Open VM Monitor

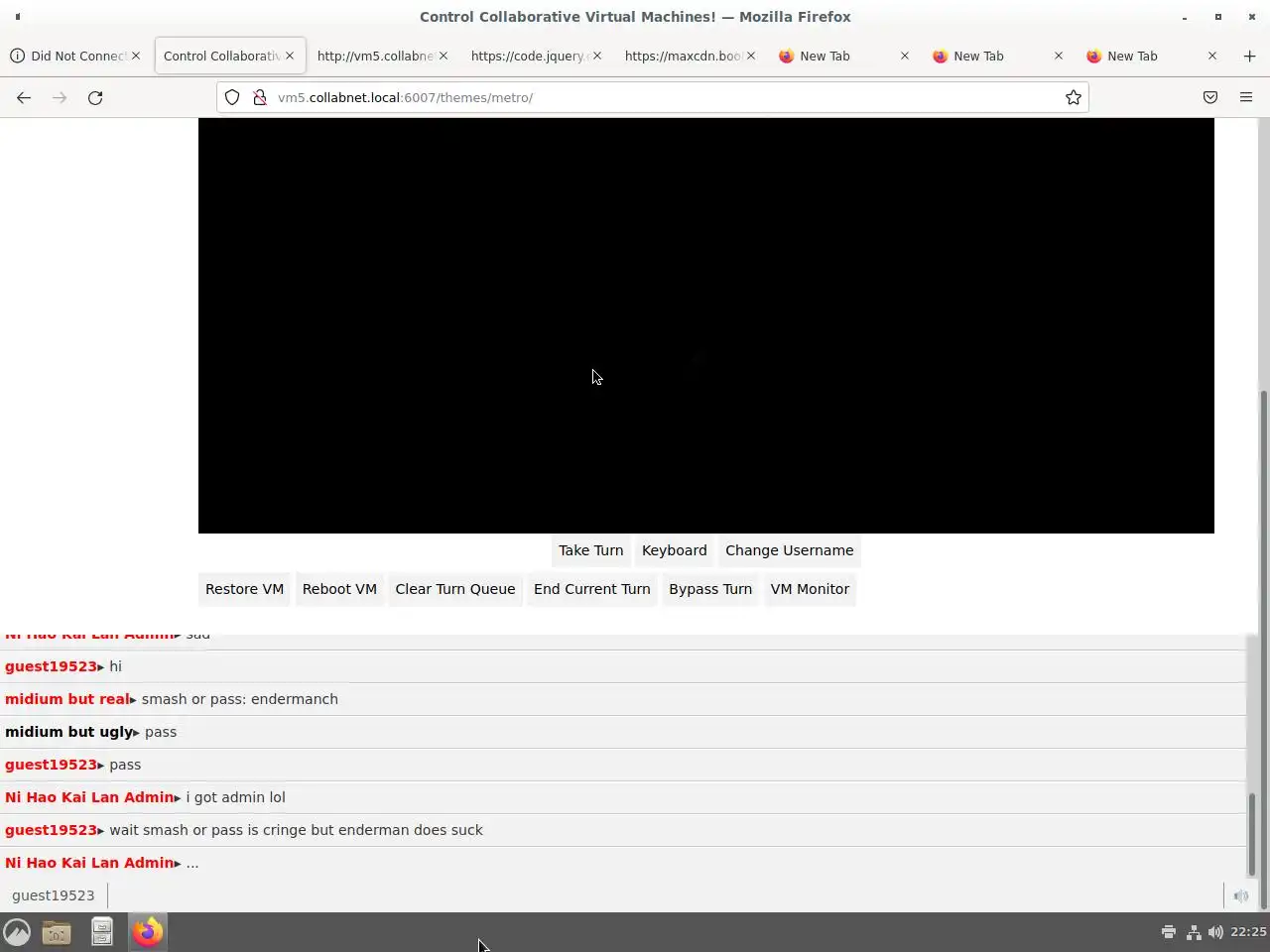(810, 589)
